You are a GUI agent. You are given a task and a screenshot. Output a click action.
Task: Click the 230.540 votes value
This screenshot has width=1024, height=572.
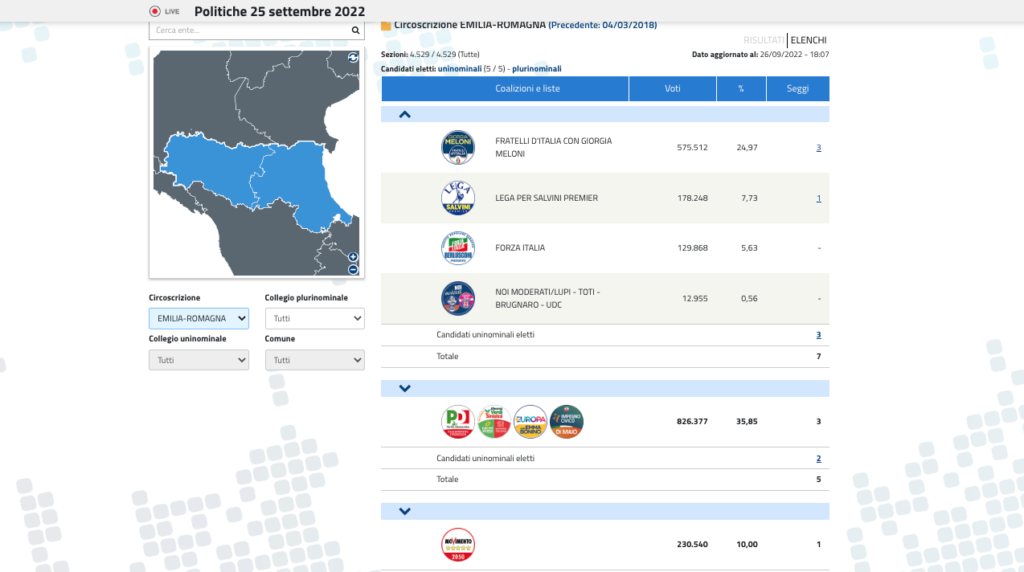point(692,545)
